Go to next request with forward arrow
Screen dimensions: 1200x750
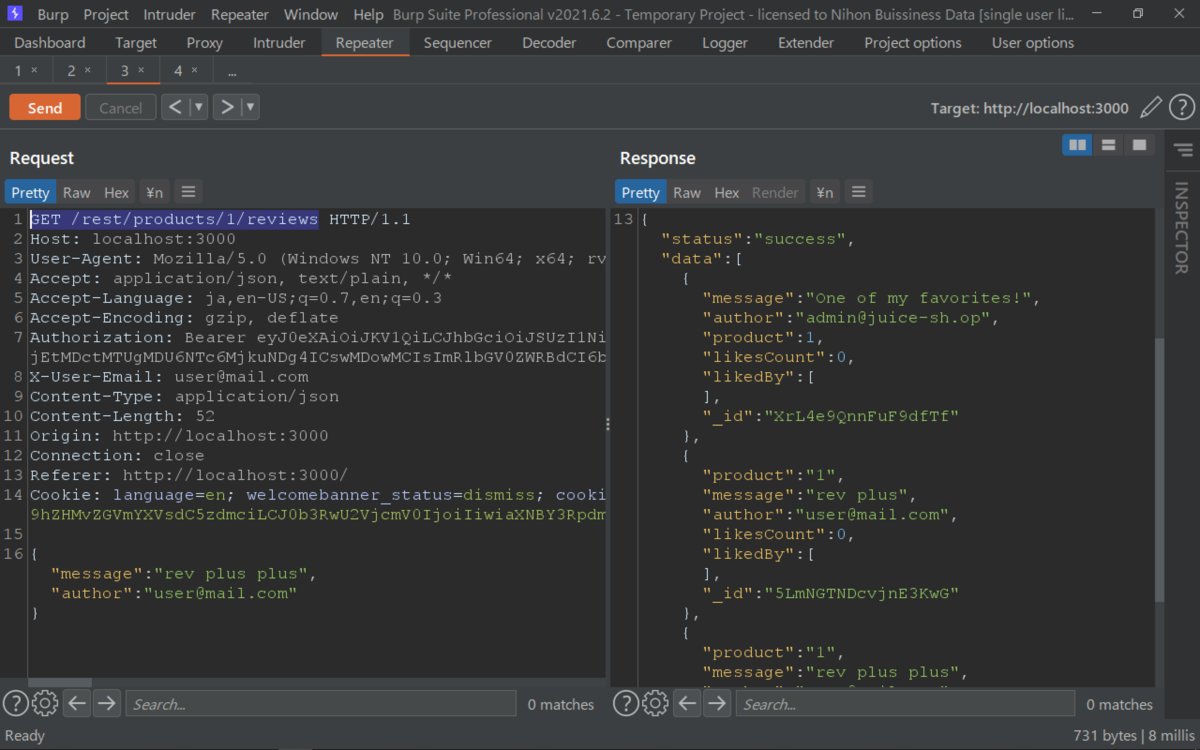[227, 107]
